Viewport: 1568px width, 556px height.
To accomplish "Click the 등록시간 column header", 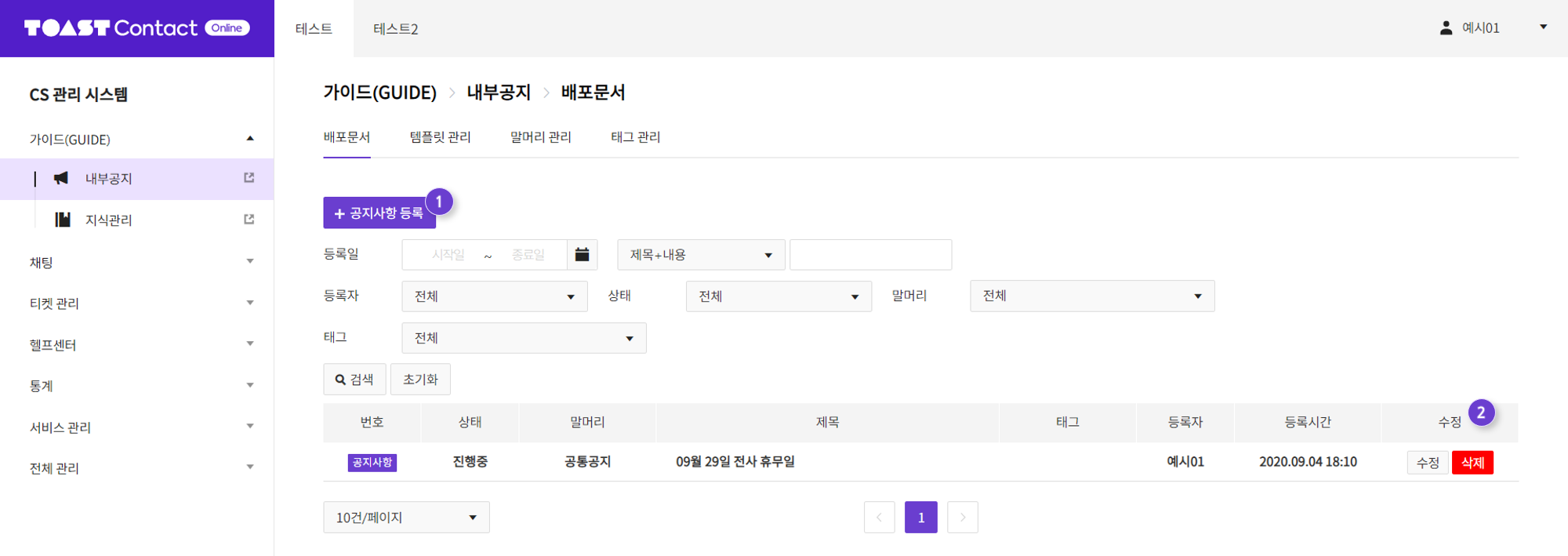I will pos(1308,422).
